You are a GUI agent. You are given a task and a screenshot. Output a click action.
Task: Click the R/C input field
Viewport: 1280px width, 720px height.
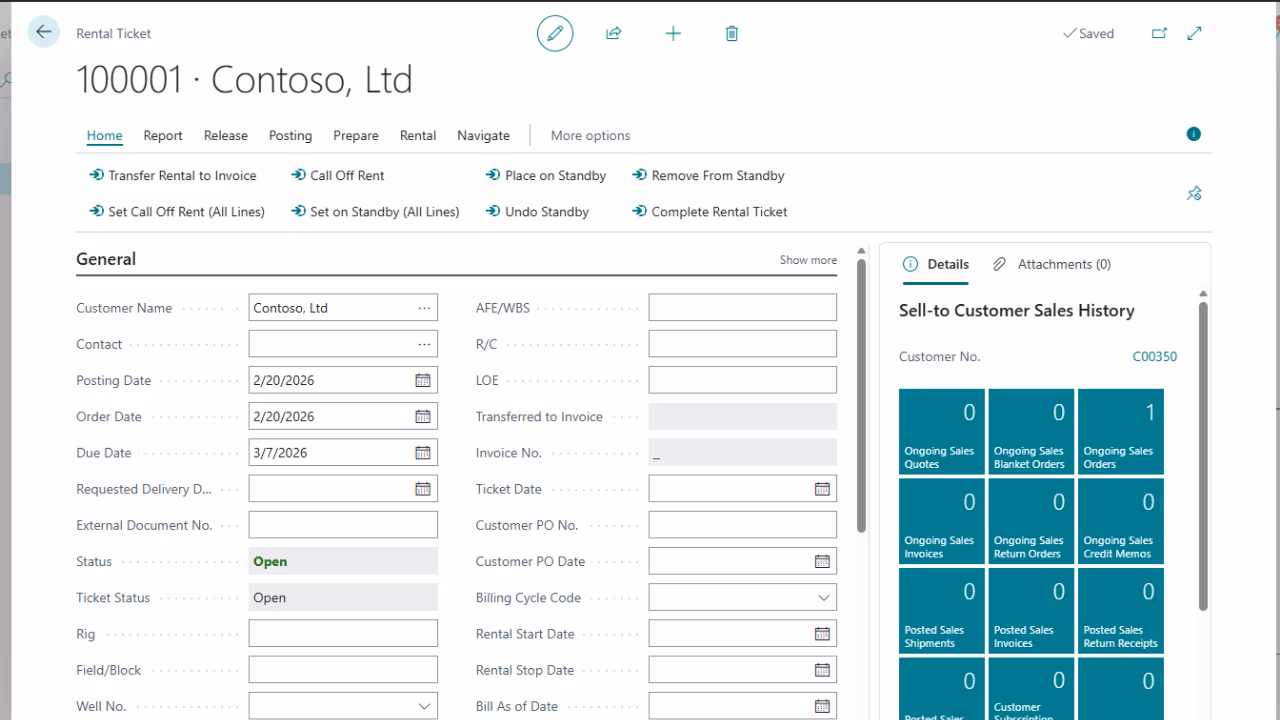(x=743, y=344)
